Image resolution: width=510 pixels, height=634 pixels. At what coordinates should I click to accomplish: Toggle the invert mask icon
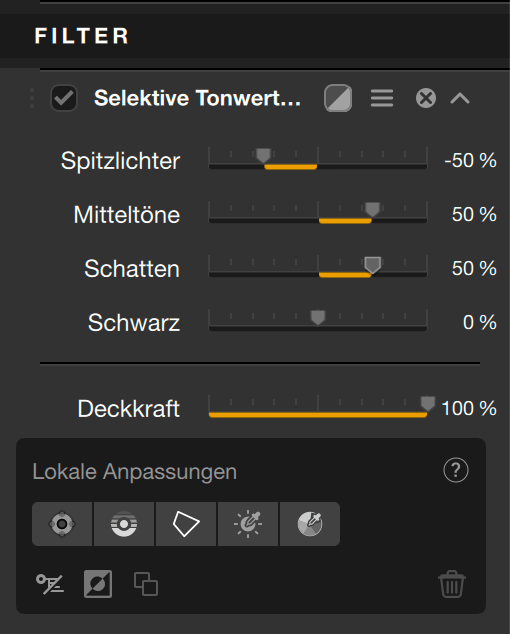(98, 584)
